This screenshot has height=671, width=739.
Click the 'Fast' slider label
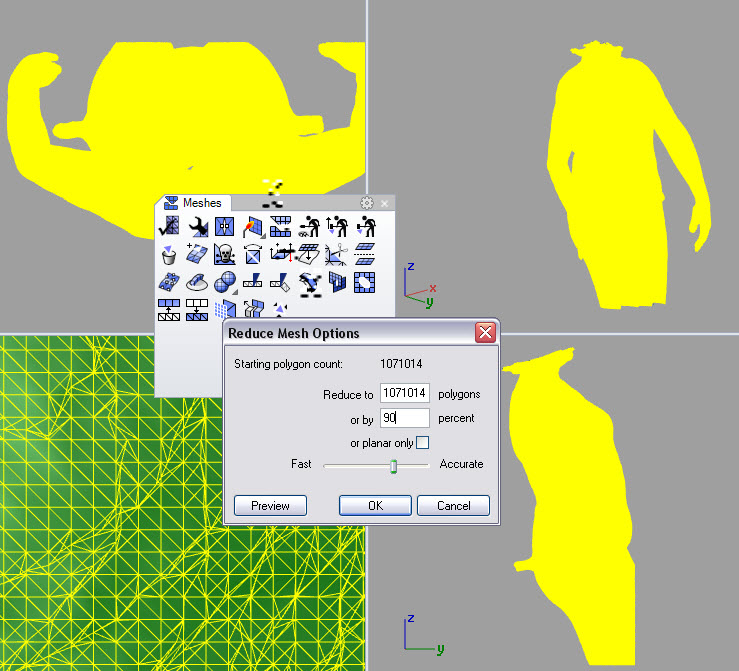(301, 464)
